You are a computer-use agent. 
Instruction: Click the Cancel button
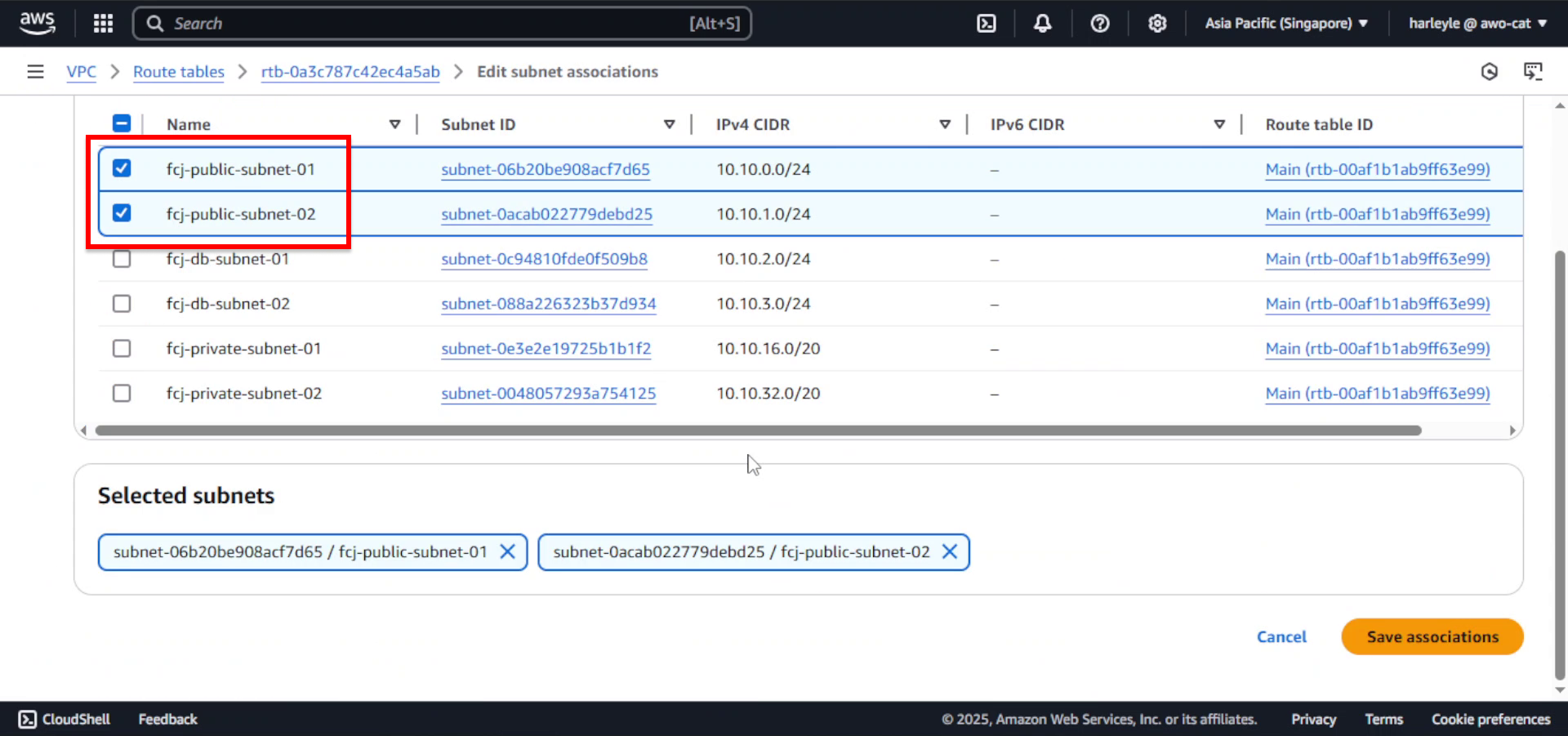(1281, 637)
